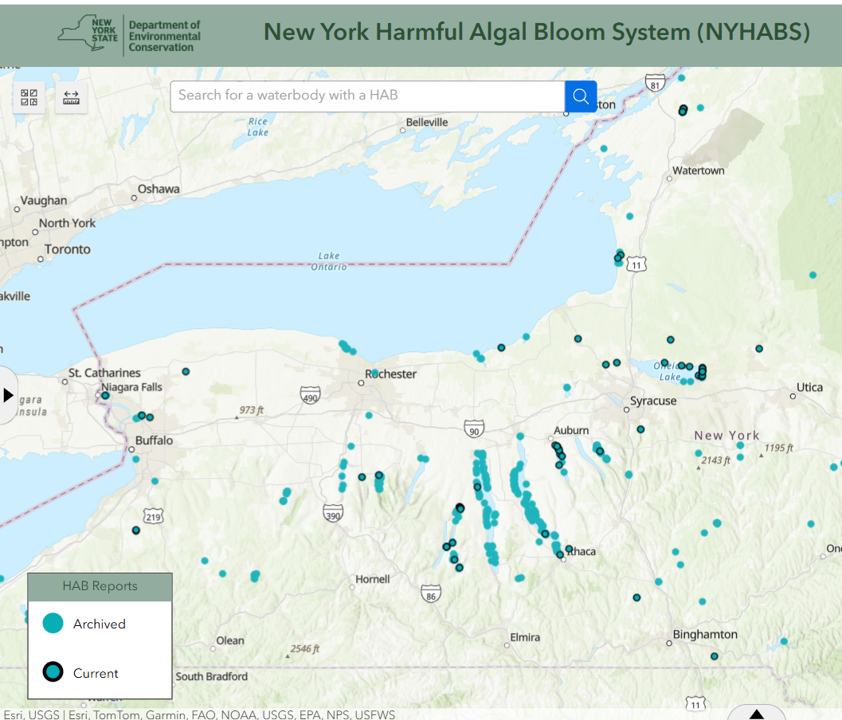842x720 pixels.
Task: Expand the left side panel arrow
Action: pos(9,395)
